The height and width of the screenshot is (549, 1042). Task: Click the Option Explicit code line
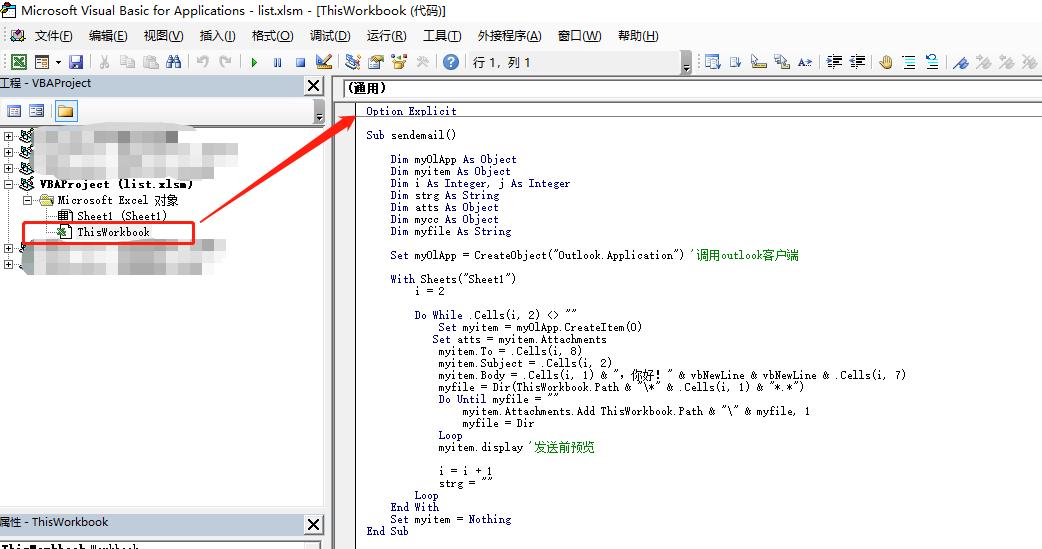pyautogui.click(x=411, y=111)
